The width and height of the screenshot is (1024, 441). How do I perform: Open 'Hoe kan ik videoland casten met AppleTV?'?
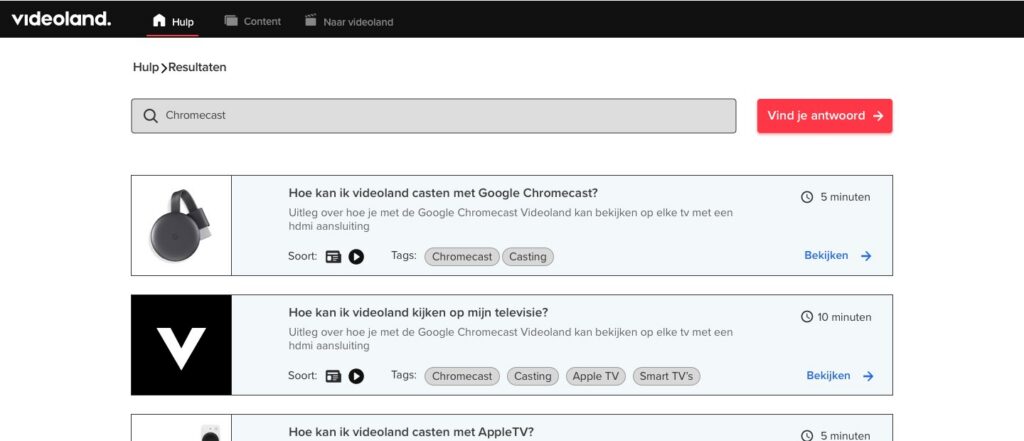[411, 432]
